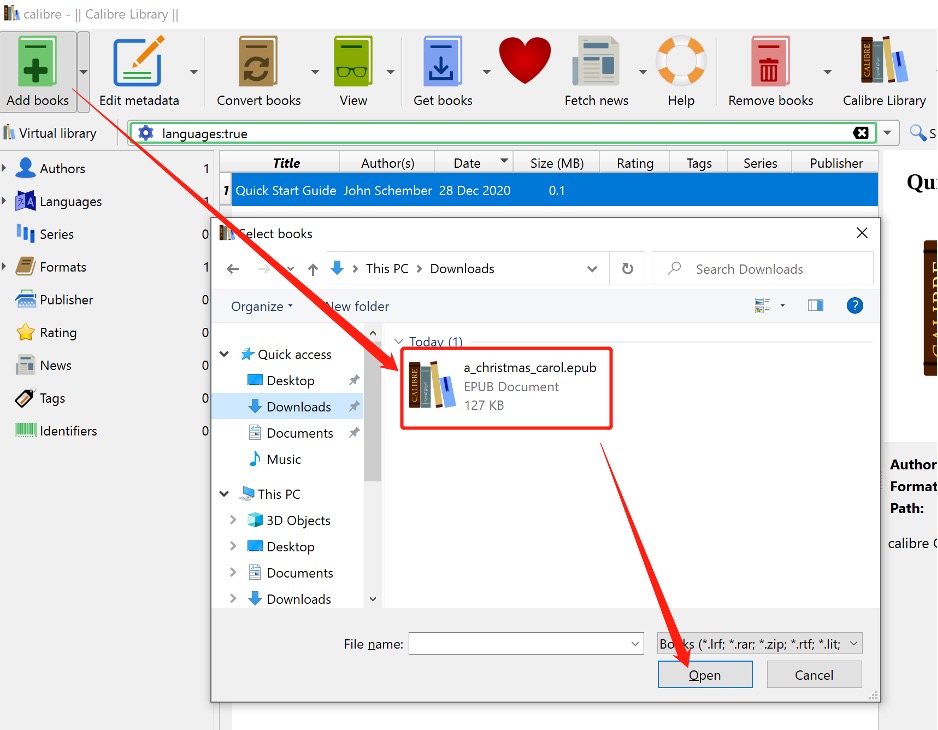Click the Virtual library button
This screenshot has width=938, height=730.
click(50, 133)
